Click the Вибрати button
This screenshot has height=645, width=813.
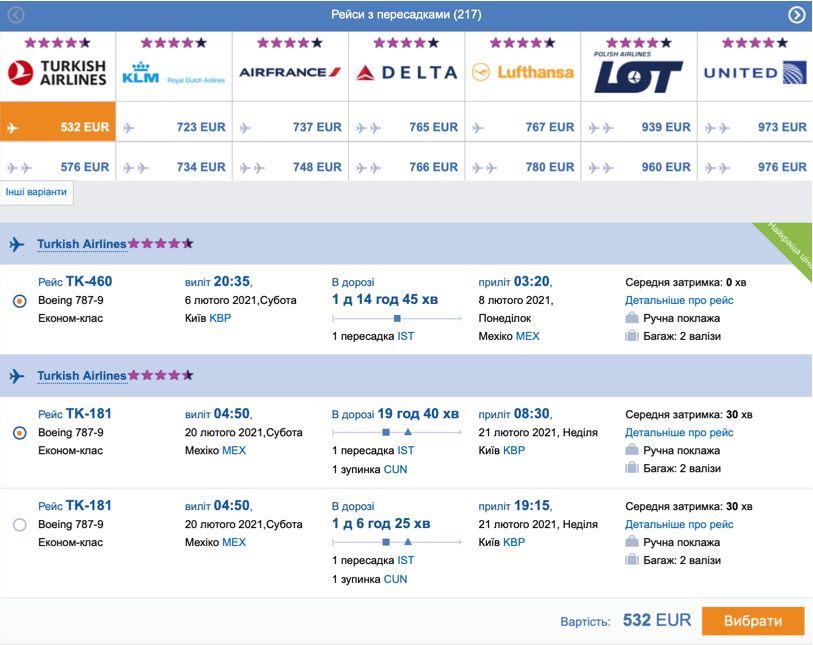[753, 621]
